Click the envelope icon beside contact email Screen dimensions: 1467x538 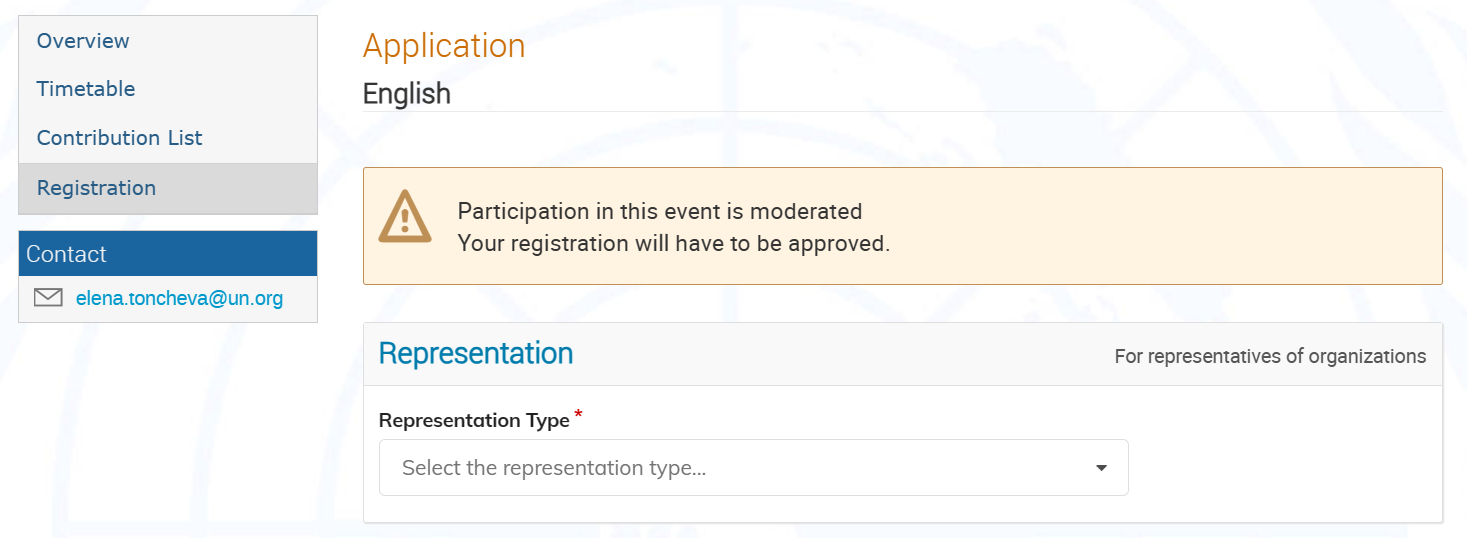48,298
